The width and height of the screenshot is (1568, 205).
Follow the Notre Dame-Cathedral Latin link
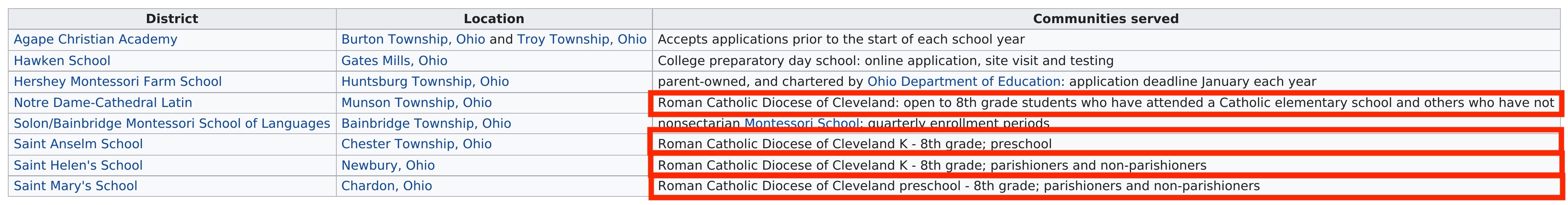tap(103, 103)
